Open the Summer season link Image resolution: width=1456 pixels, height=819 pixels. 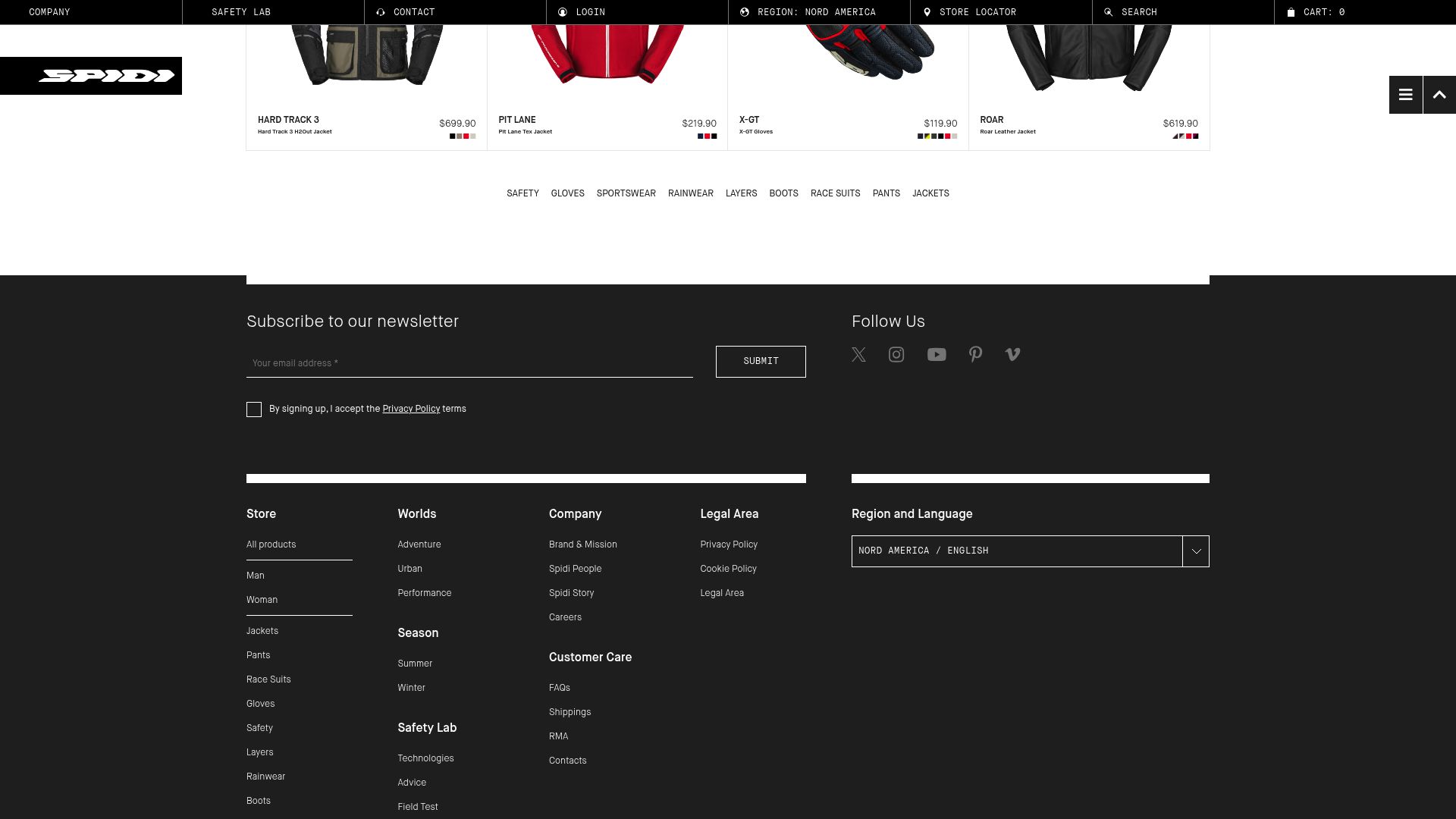tap(415, 664)
